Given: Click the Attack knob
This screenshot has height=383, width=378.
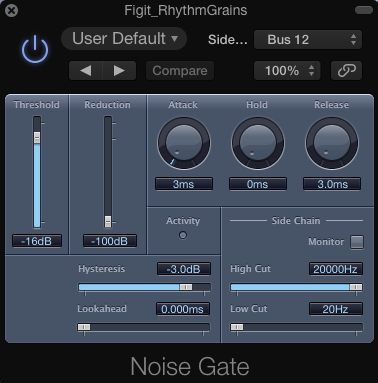Looking at the screenshot, I should point(184,143).
